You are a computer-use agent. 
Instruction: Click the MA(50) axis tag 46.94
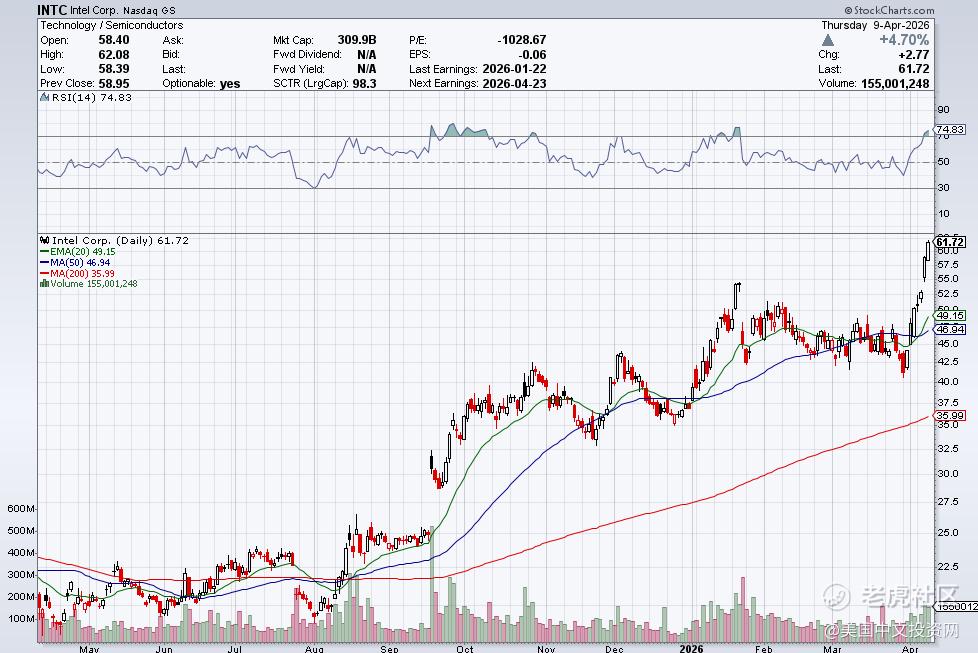click(950, 329)
